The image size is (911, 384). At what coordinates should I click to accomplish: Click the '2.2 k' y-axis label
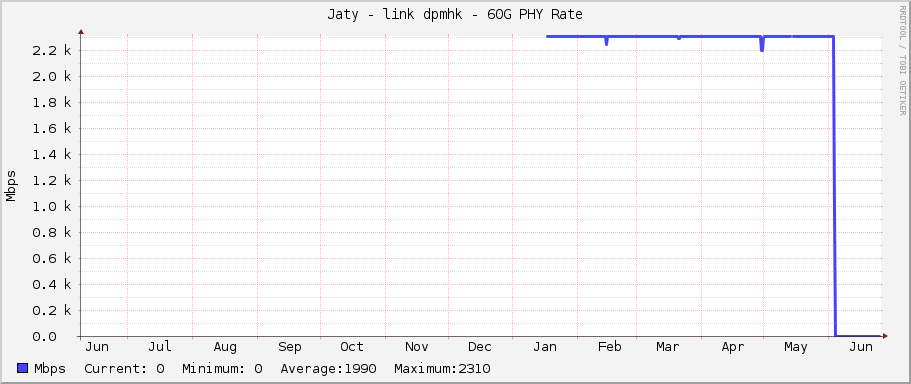52,51
